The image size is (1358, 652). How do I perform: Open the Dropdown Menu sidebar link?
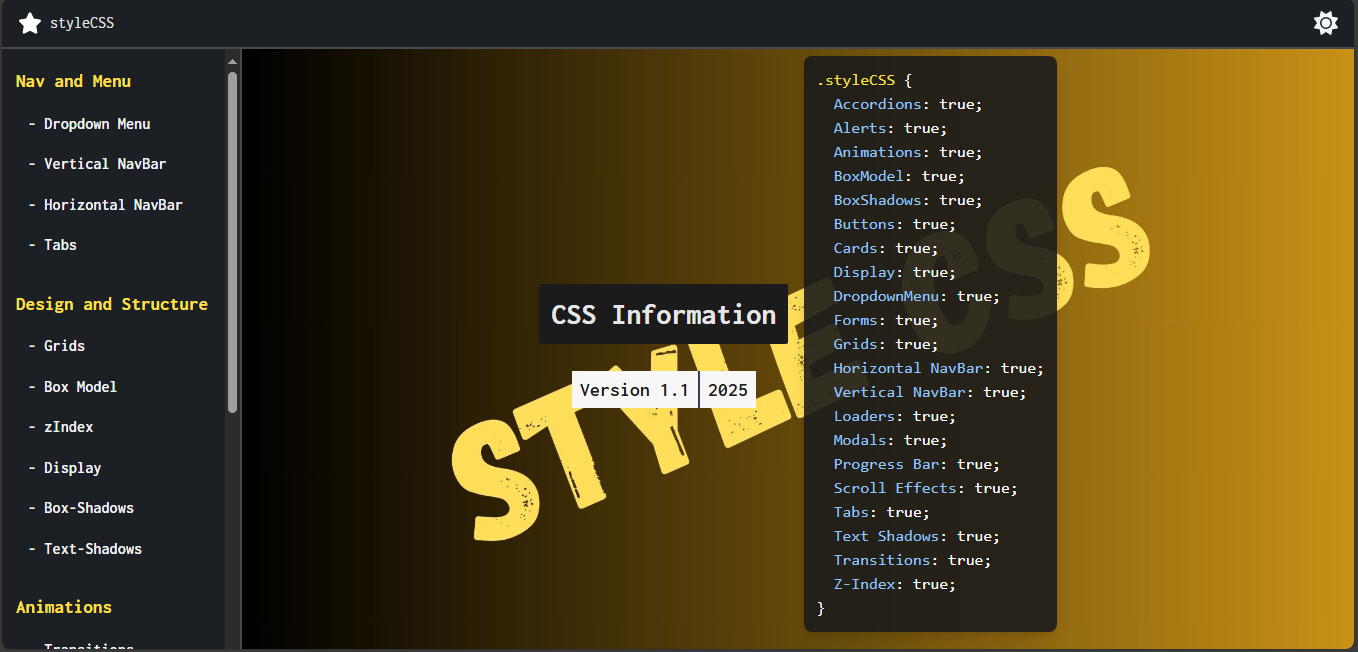[96, 124]
